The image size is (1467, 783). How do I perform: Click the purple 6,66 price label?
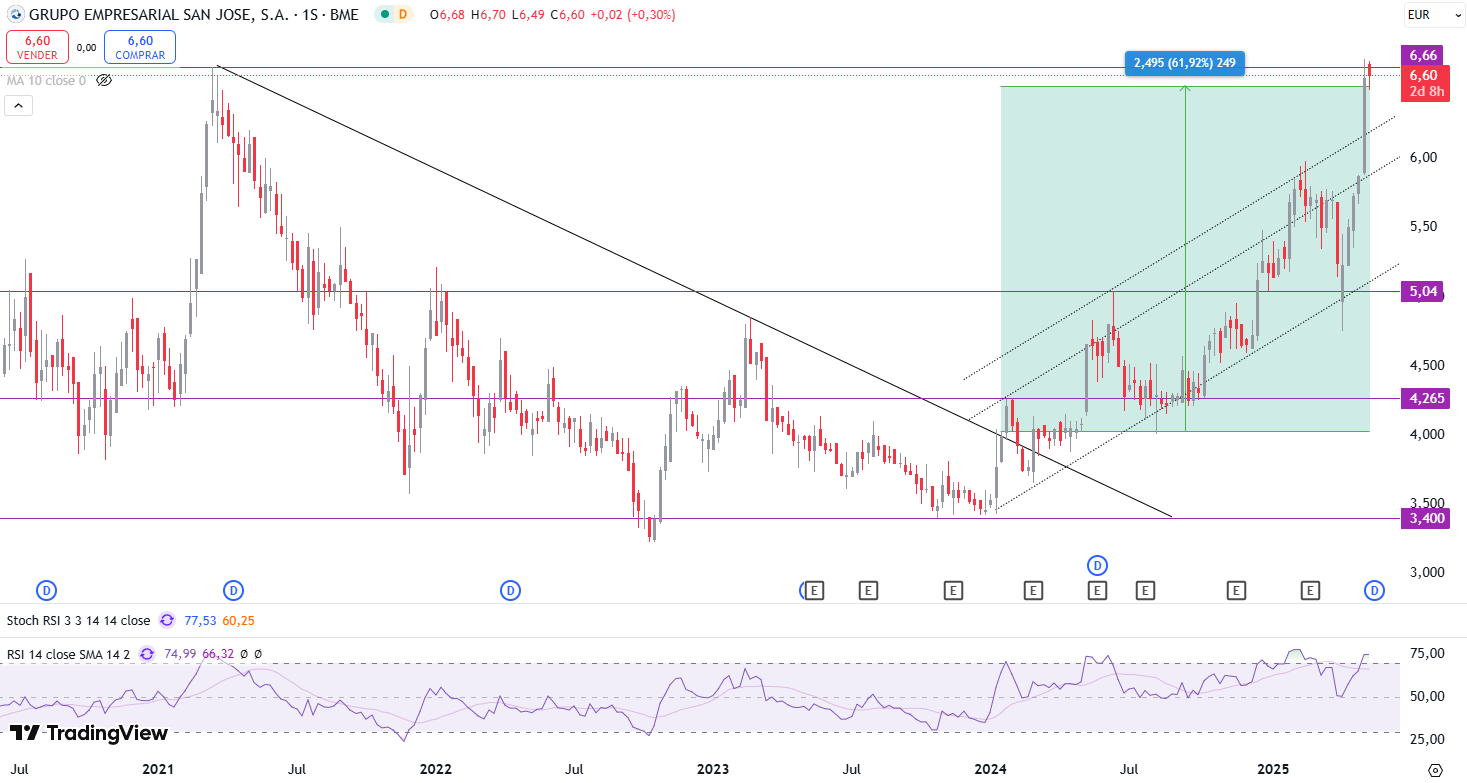(x=1423, y=55)
